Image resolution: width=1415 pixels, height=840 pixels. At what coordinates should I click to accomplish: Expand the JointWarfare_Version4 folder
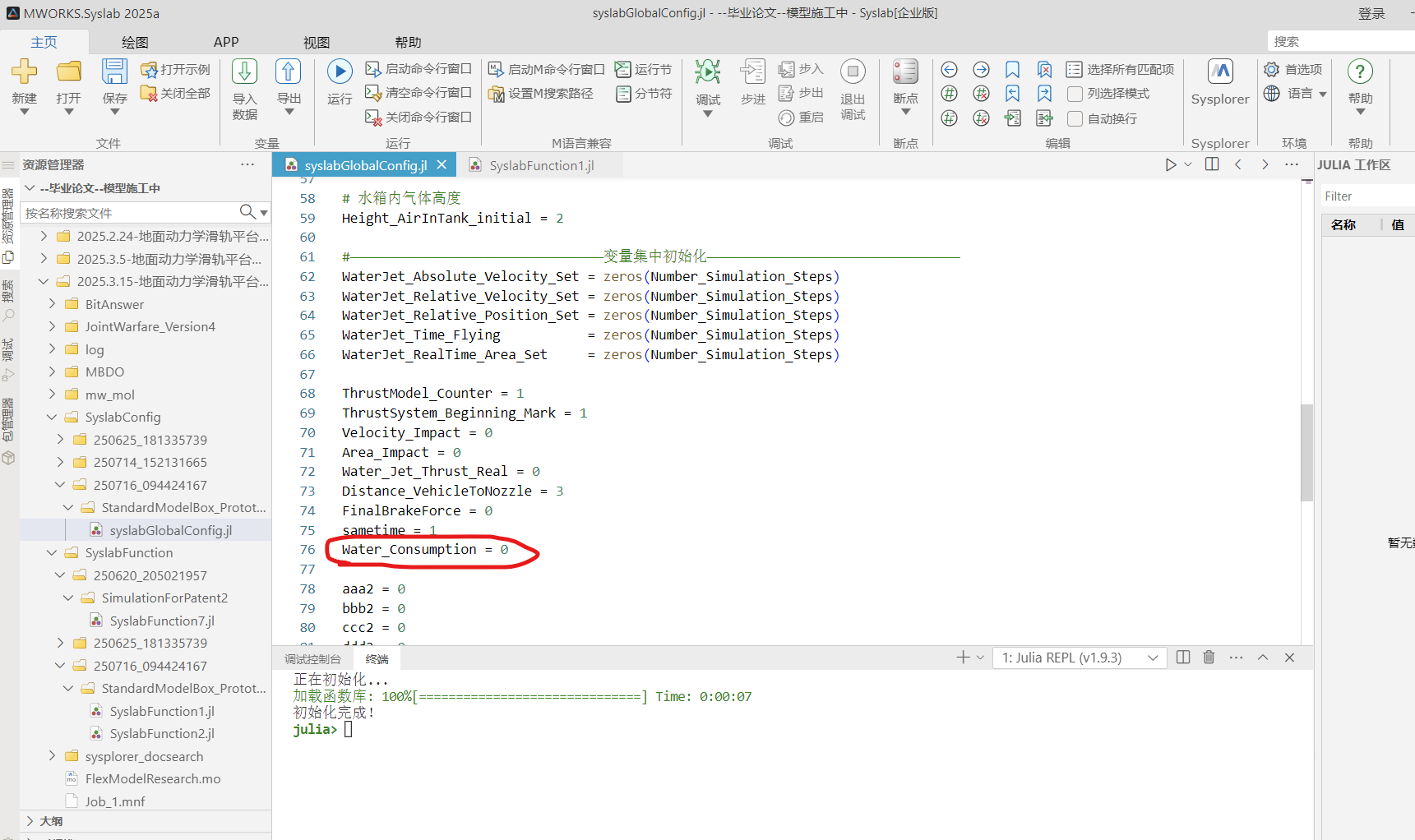[52, 326]
